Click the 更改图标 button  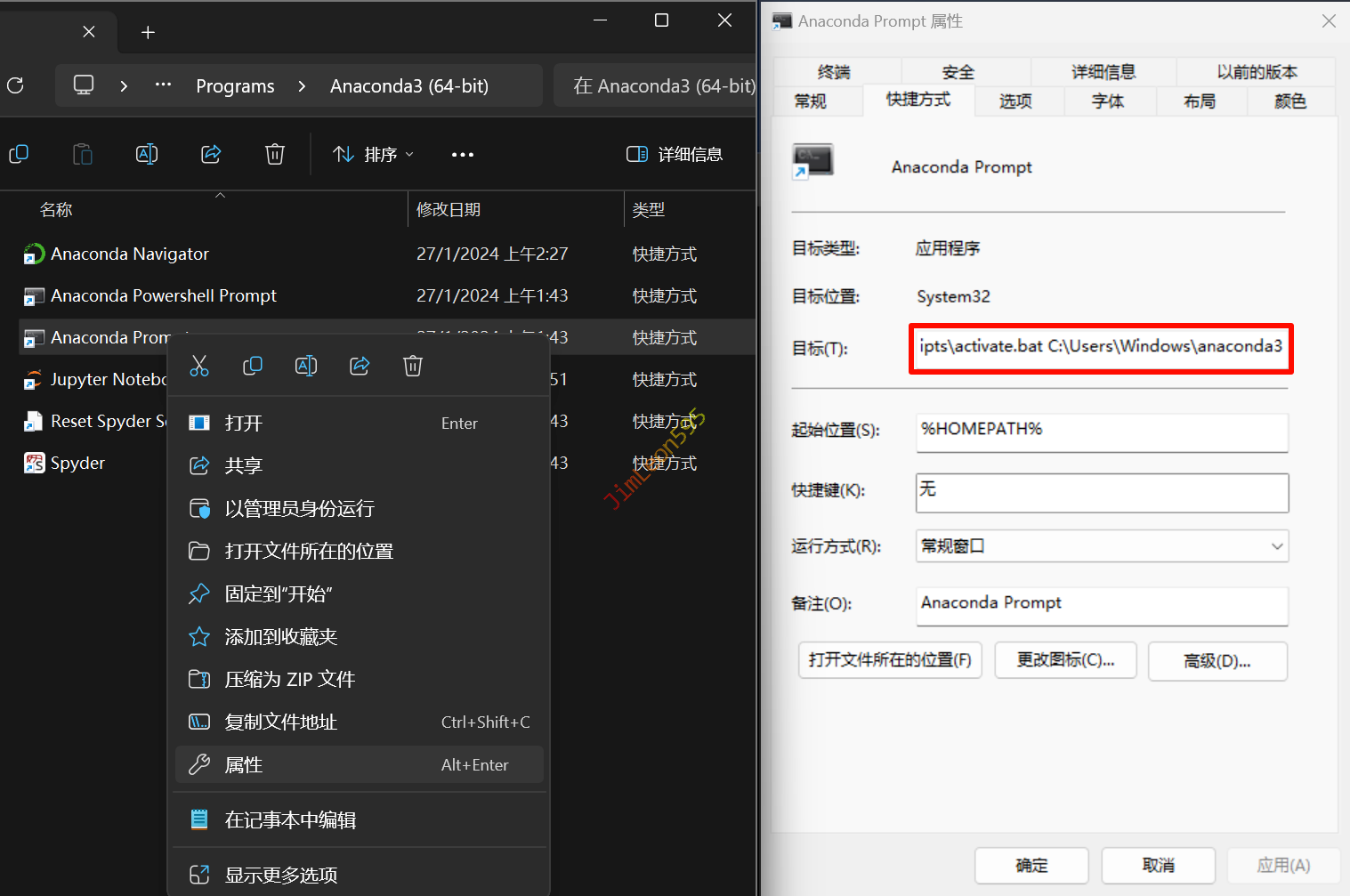coord(1065,660)
